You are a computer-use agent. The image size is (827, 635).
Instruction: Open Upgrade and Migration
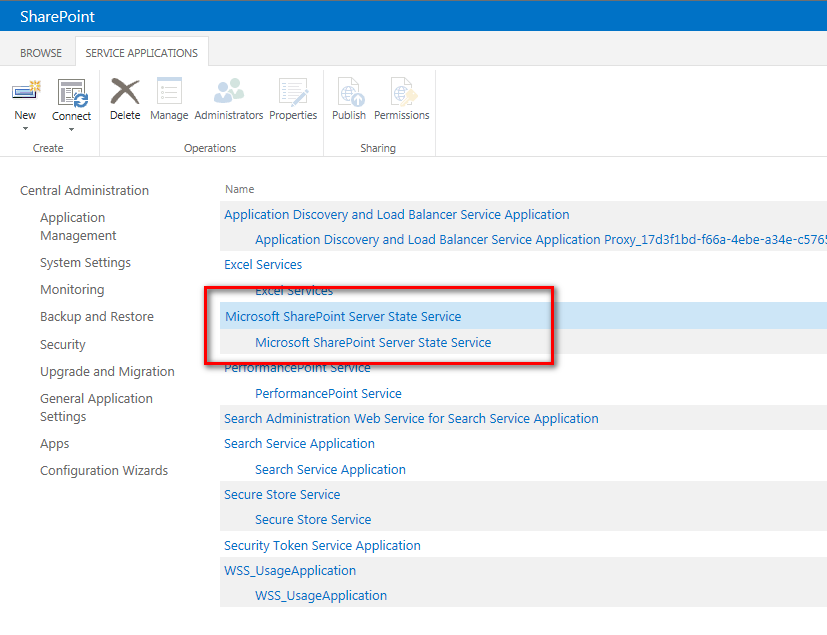tap(107, 371)
